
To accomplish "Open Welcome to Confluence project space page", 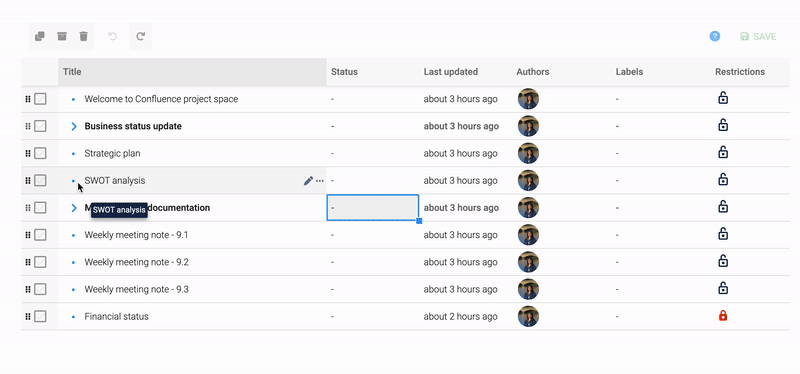I will 161,99.
